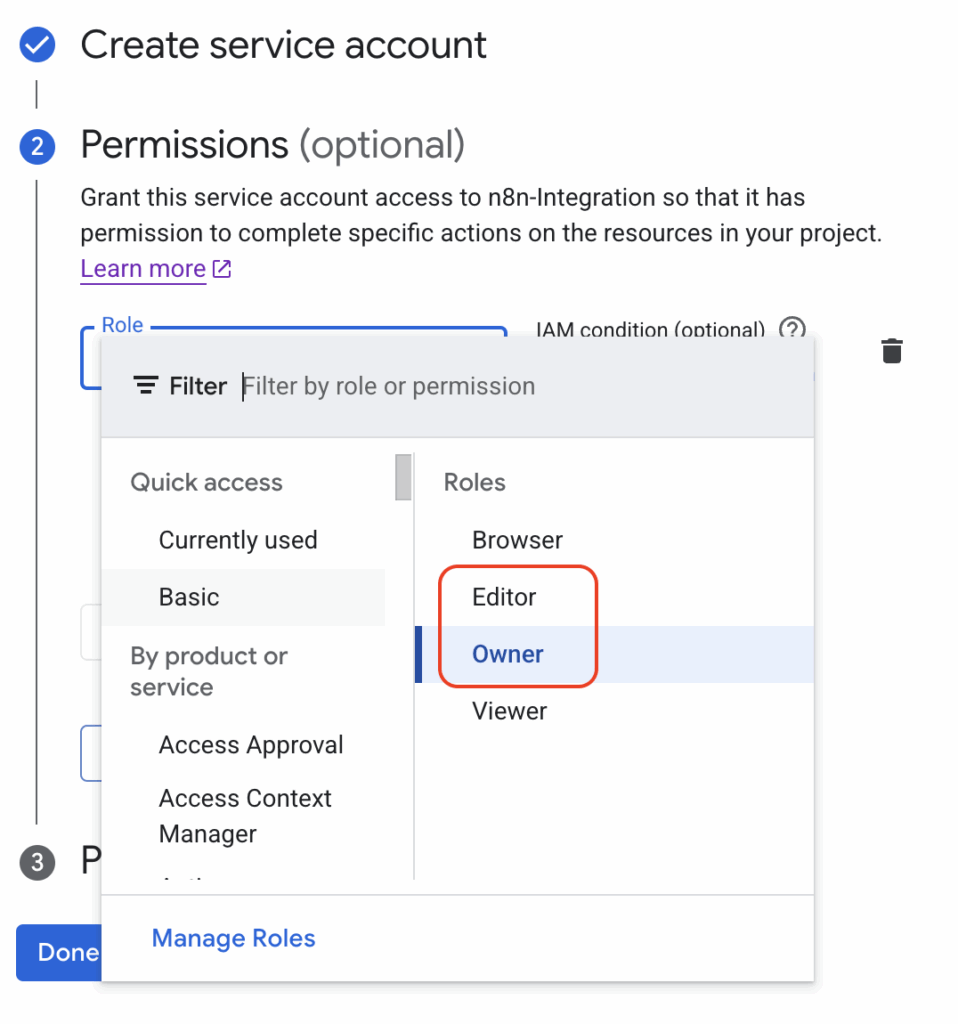Click the Filter icon in the role picker
The image size is (958, 1024).
coord(146,386)
